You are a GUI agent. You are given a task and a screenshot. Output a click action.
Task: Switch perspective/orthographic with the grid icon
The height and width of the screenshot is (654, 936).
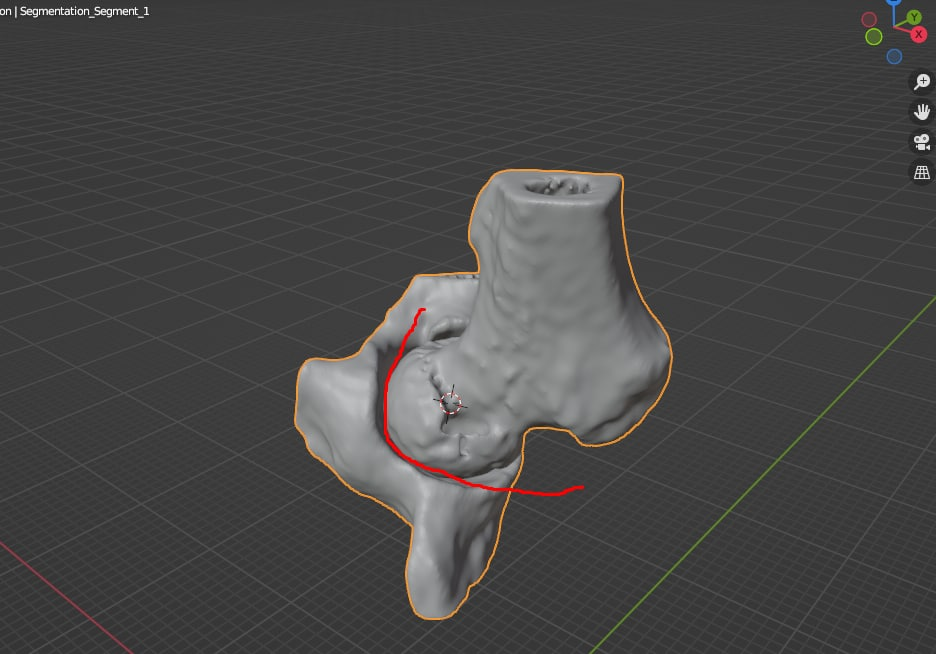click(x=922, y=172)
